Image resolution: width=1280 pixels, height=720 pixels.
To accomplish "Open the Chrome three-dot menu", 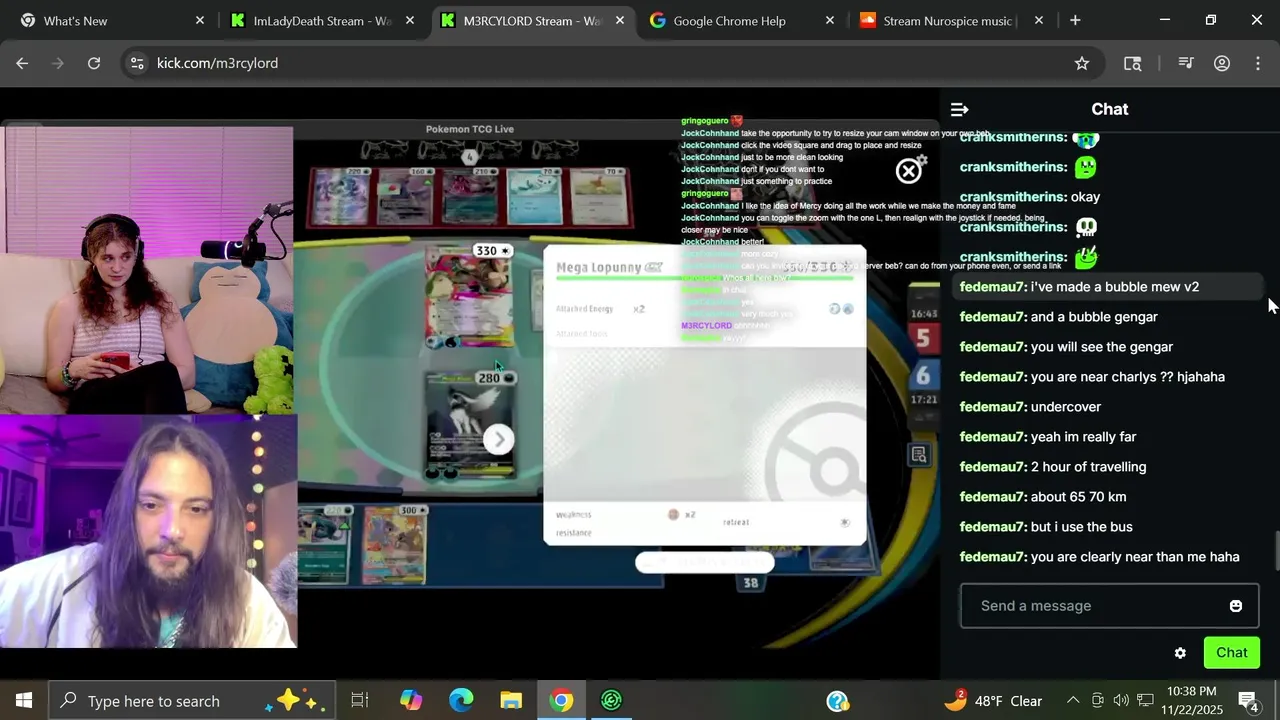I will point(1258,63).
